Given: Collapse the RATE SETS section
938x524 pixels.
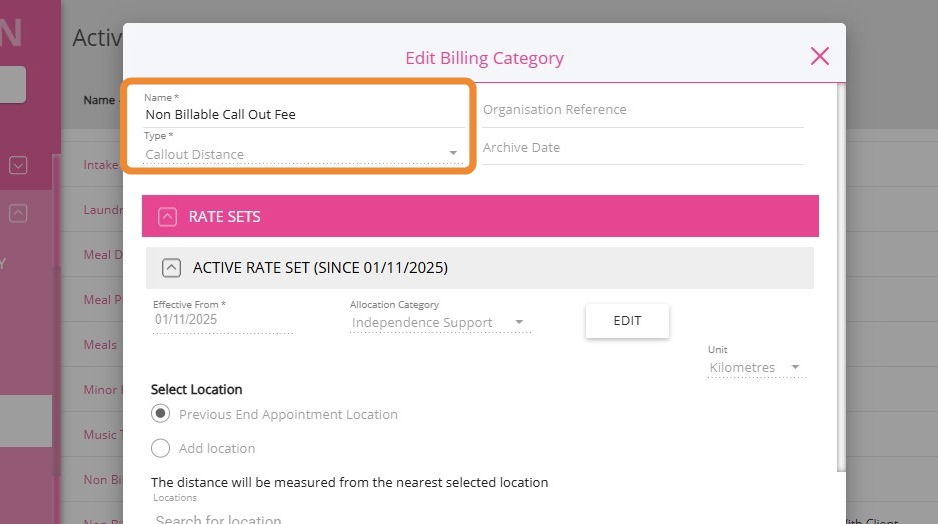Looking at the screenshot, I should [168, 216].
